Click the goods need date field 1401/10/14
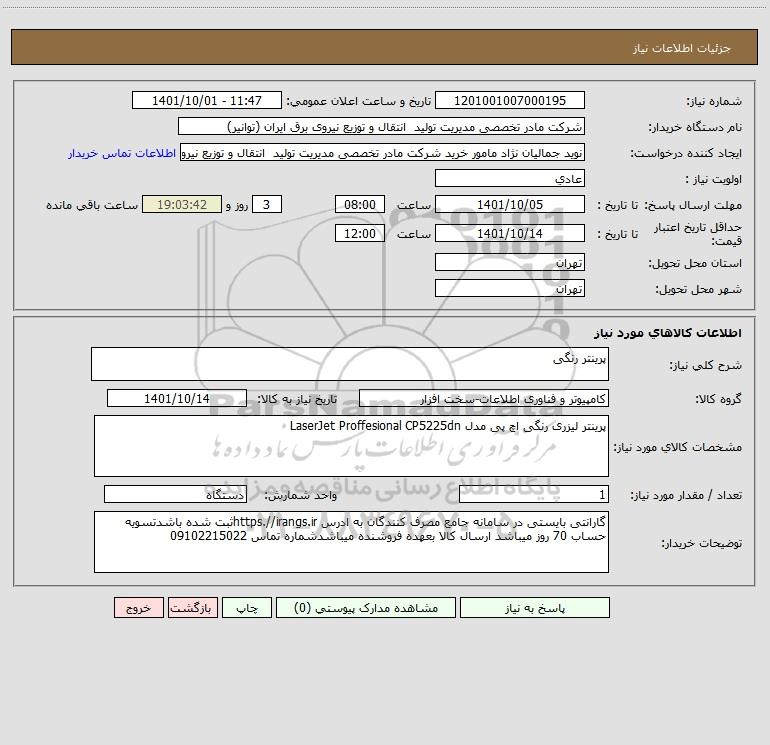 [x=177, y=398]
